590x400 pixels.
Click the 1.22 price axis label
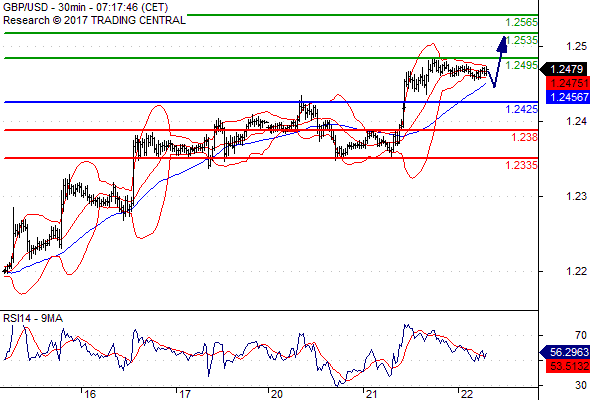tap(576, 271)
